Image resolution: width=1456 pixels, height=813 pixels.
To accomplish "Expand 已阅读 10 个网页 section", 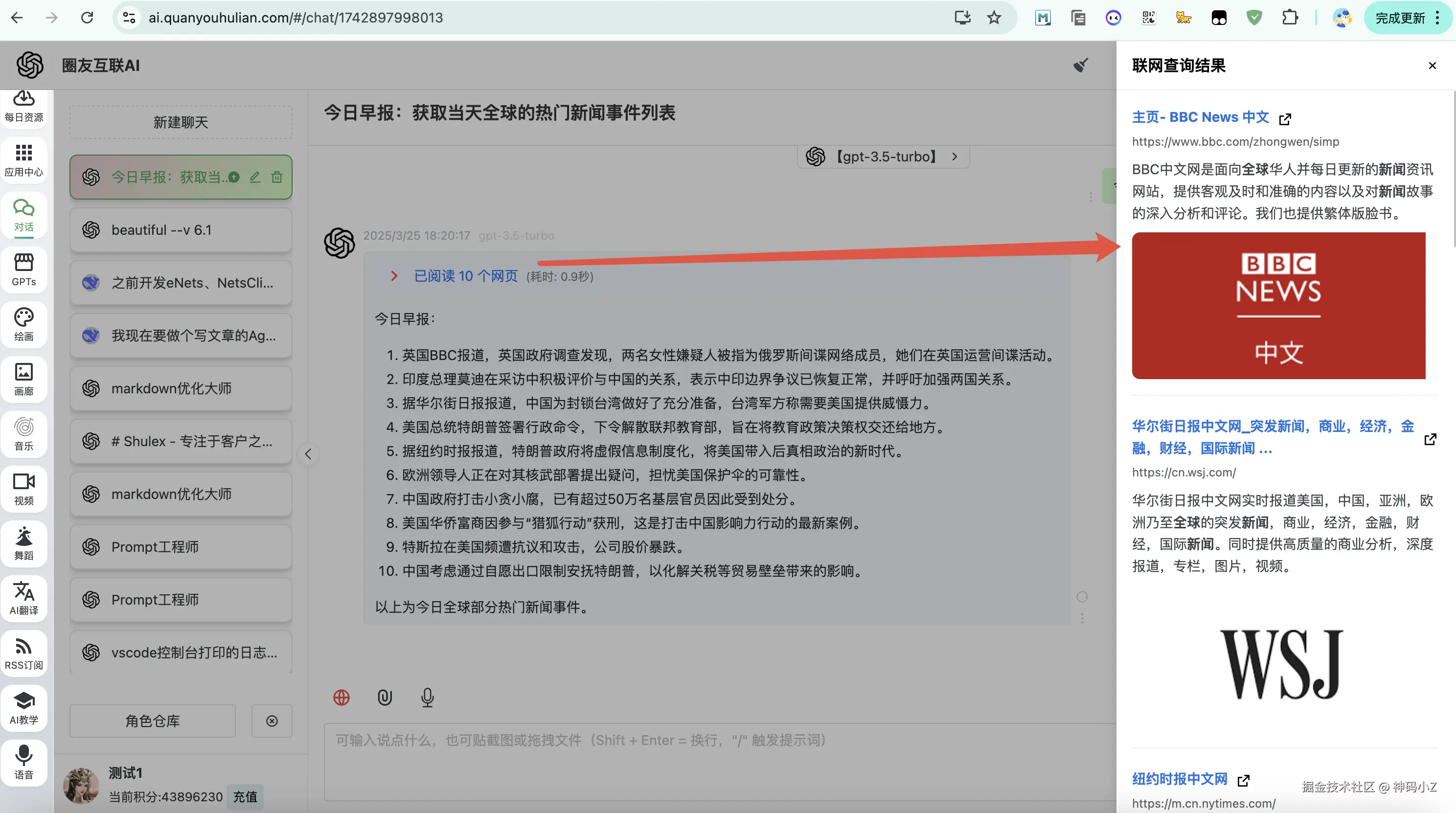I will [465, 276].
